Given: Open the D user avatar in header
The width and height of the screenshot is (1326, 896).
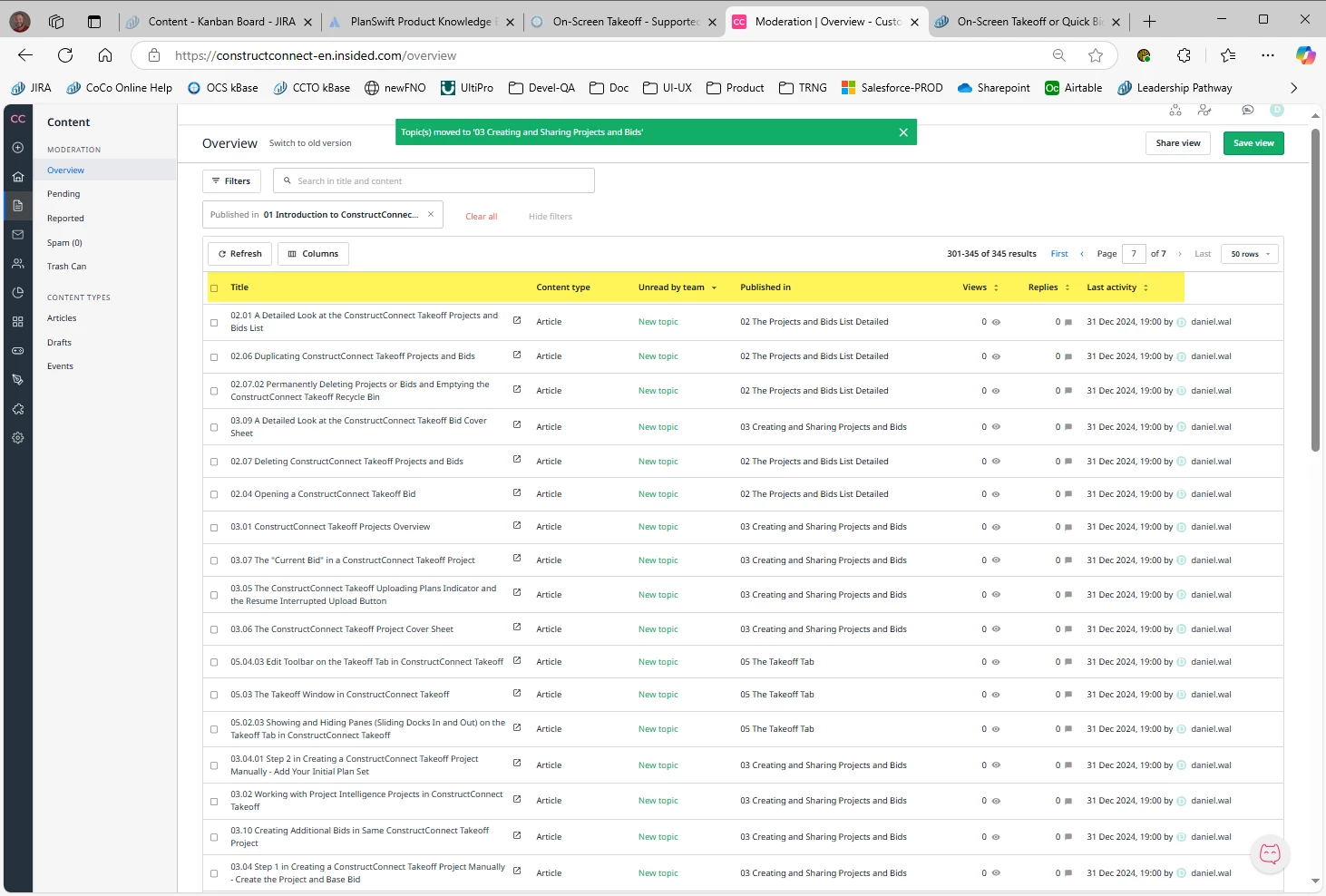Looking at the screenshot, I should click(1277, 110).
